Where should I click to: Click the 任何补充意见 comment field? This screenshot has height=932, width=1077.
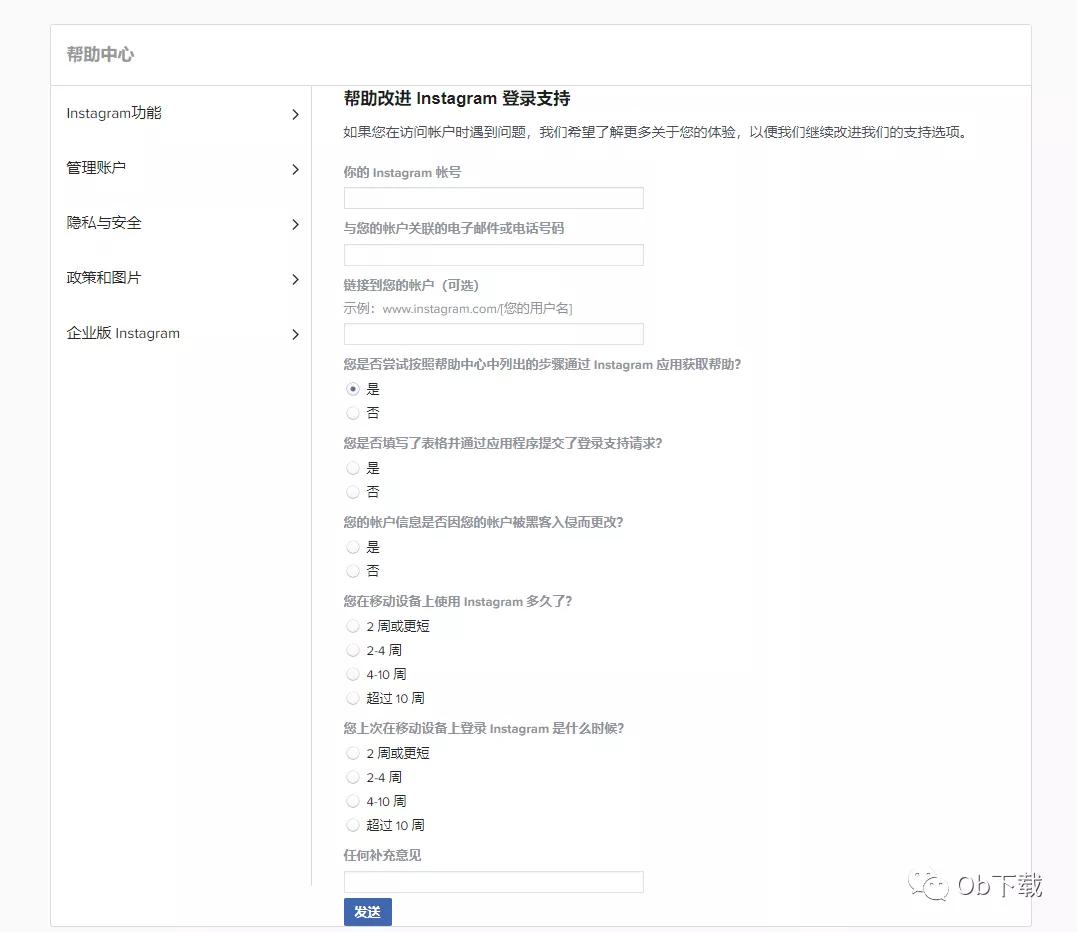pos(493,881)
